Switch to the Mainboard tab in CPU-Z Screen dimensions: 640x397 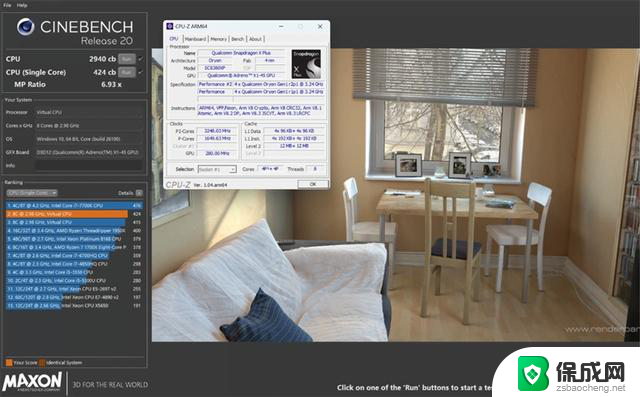pyautogui.click(x=195, y=39)
